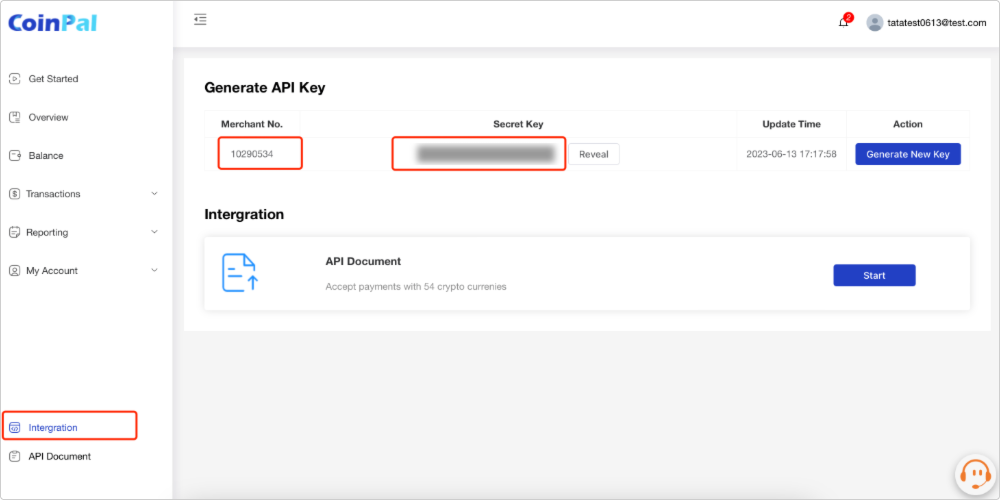This screenshot has height=500, width=1000.
Task: Click the Get Started sidebar icon
Action: tap(15, 79)
